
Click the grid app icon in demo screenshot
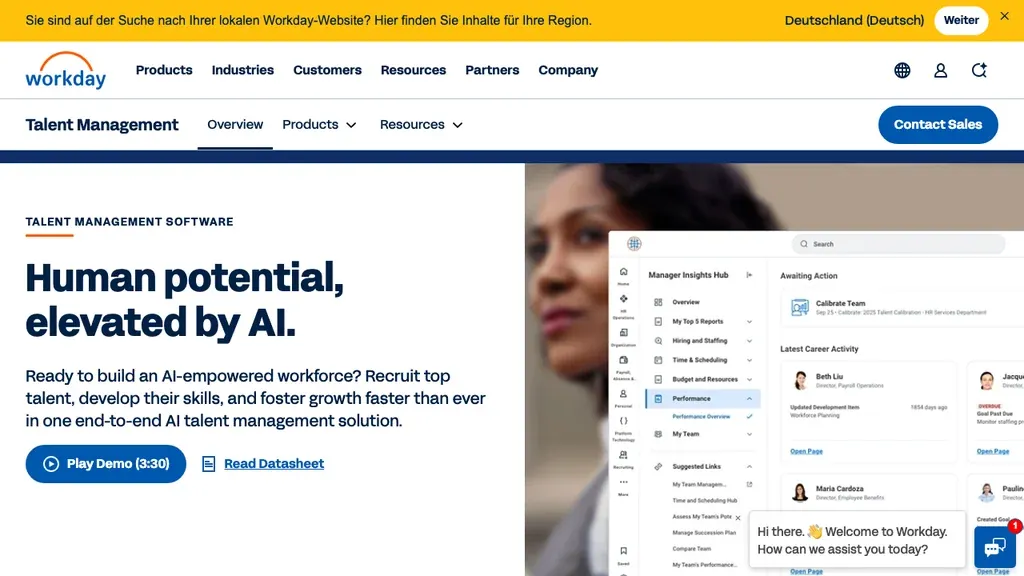(634, 244)
